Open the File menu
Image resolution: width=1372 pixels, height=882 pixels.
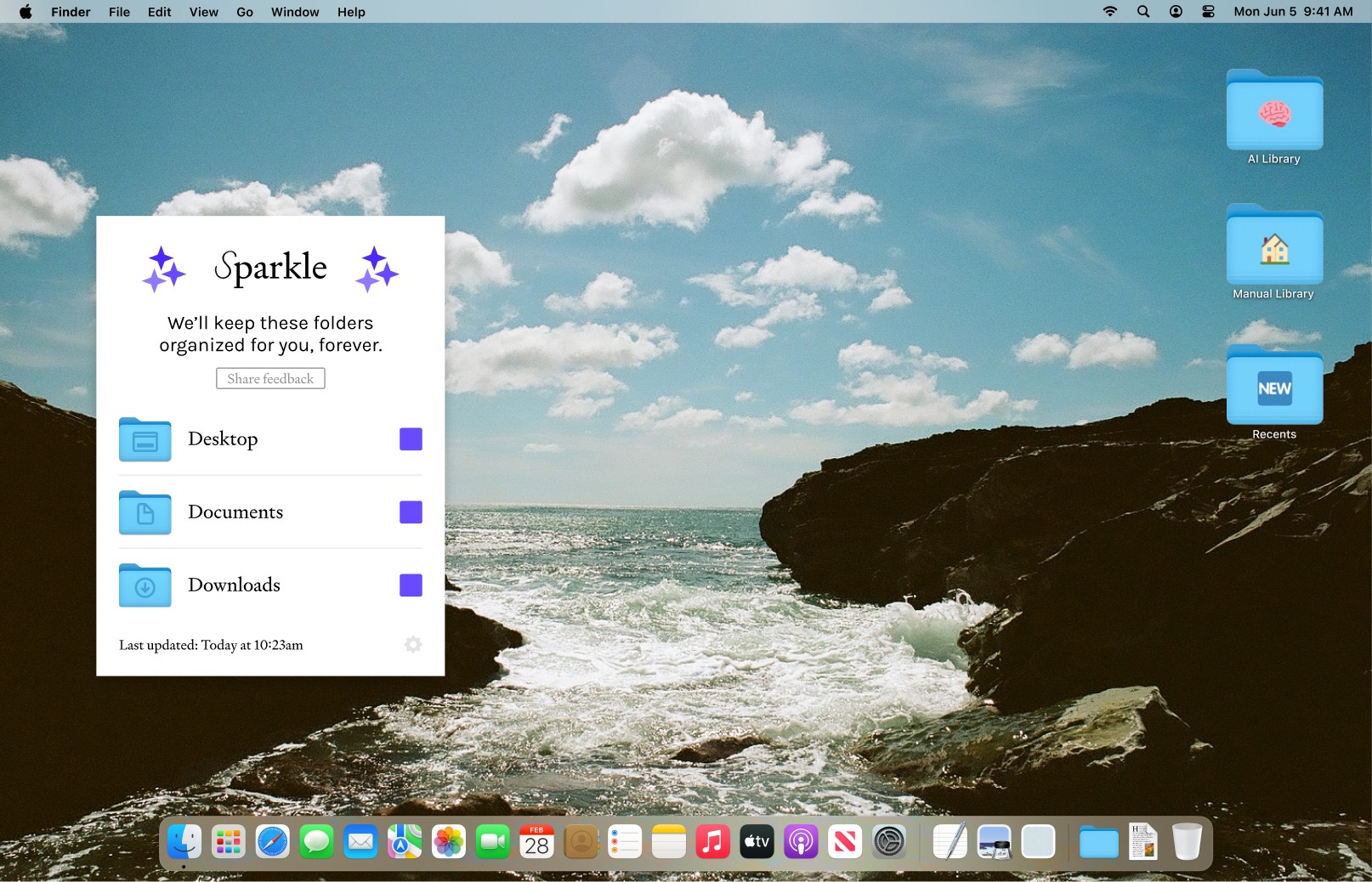click(x=119, y=12)
